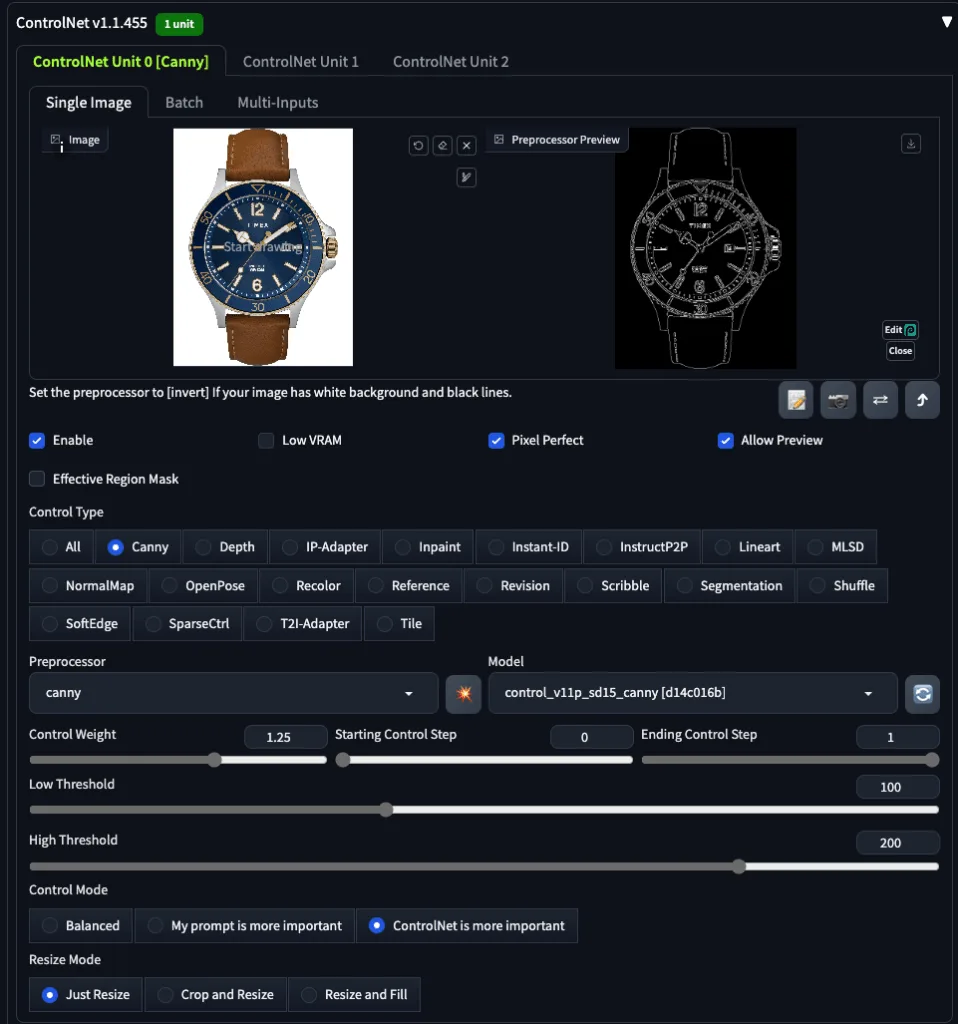Click the undo icon above the input image
This screenshot has width=958, height=1024.
419,146
